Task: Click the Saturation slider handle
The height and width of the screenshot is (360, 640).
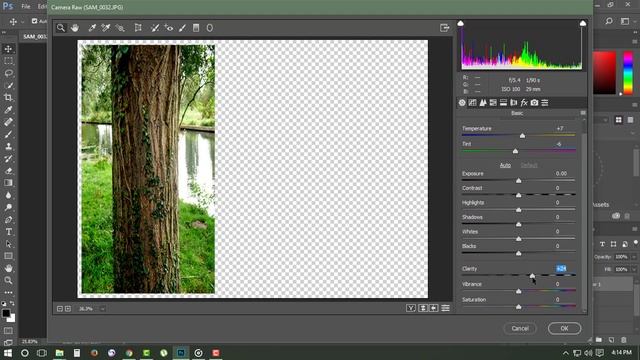Action: click(x=519, y=307)
